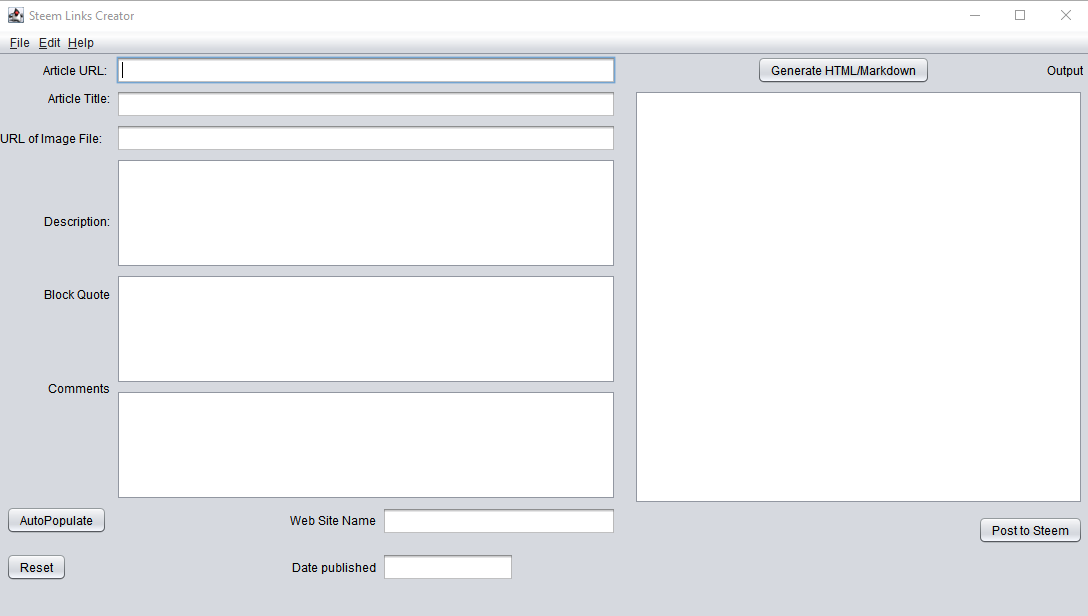
Task: Click the 'Date published' label
Action: [x=334, y=567]
